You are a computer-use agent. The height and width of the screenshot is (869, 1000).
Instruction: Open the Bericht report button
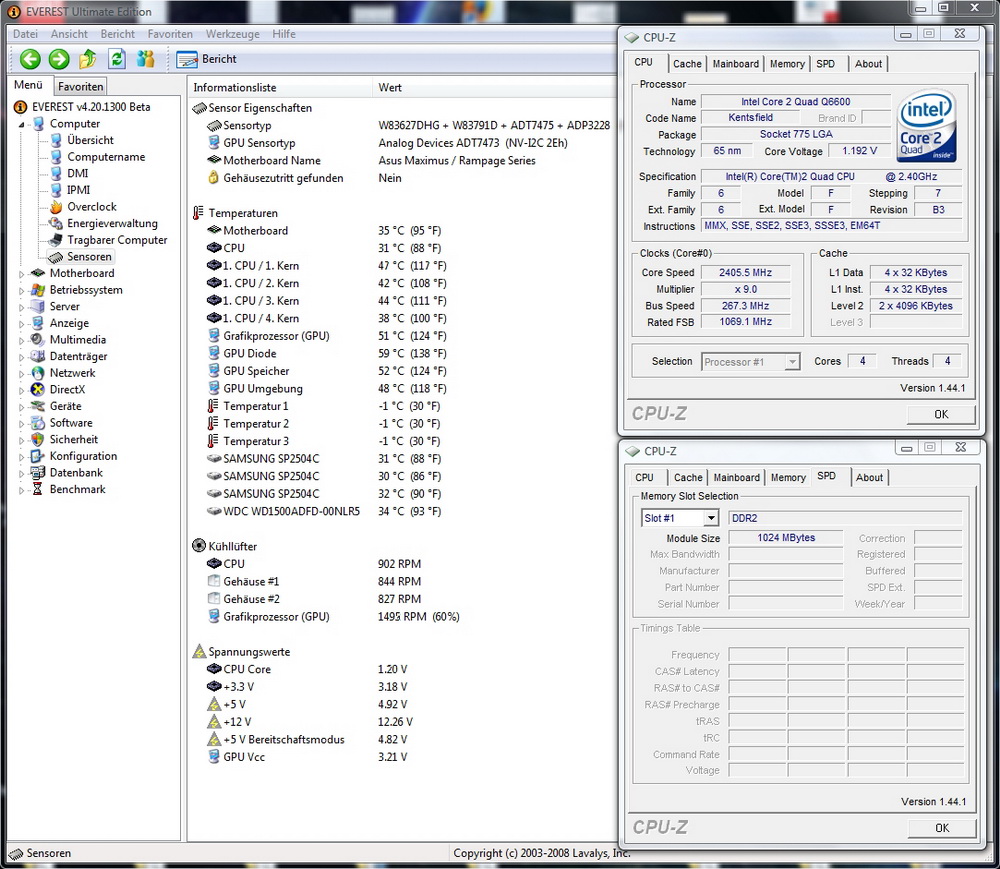pyautogui.click(x=206, y=59)
